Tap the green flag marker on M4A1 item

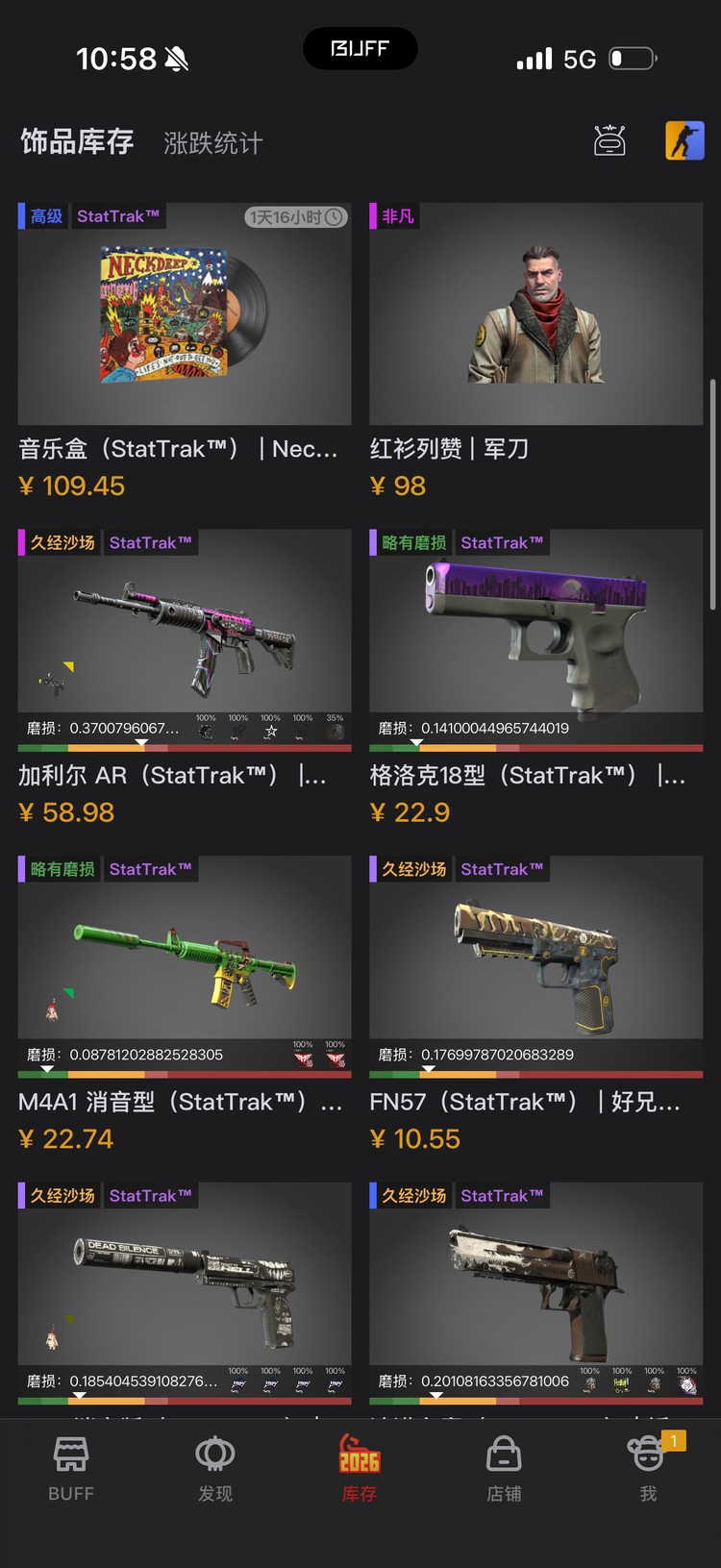click(68, 993)
